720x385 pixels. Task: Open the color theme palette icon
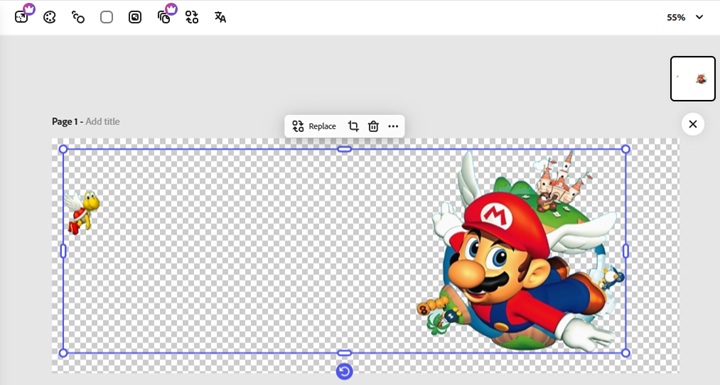tap(50, 17)
